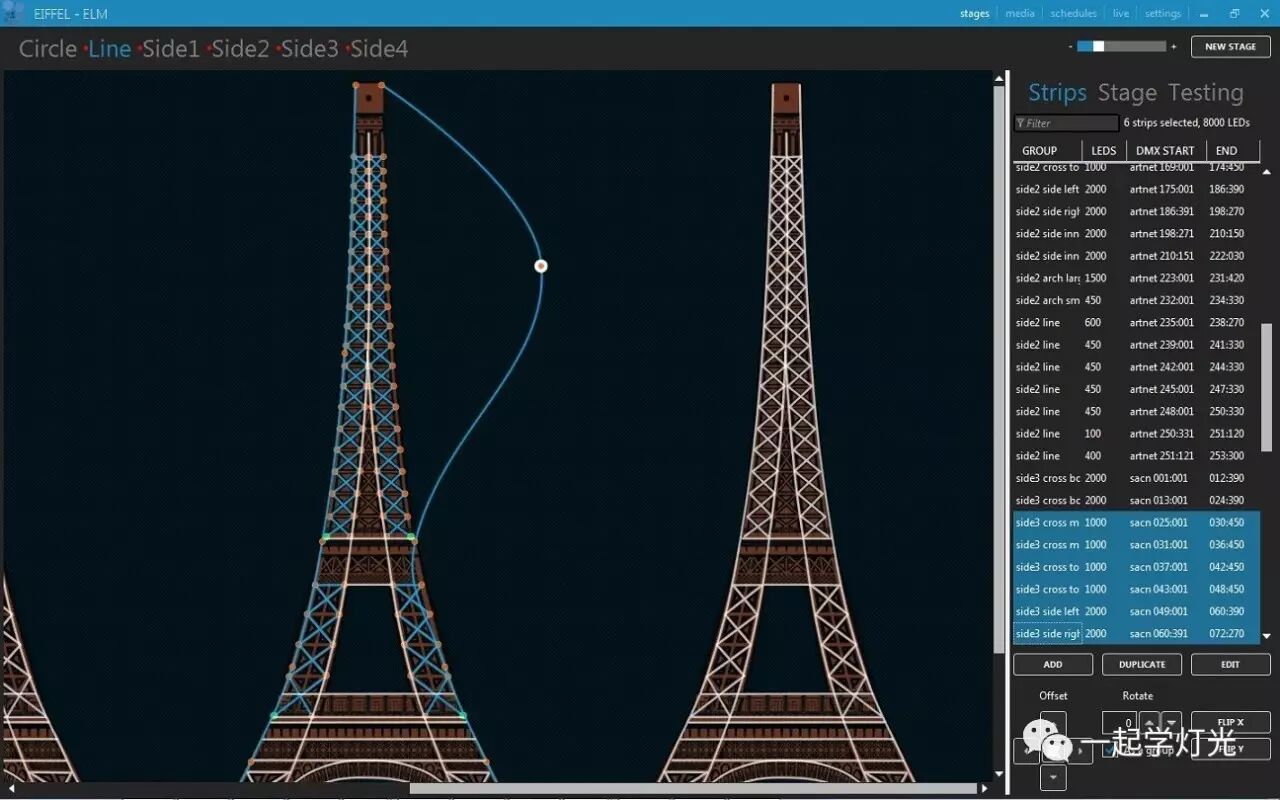Click the FLIP X button

pos(1231,722)
